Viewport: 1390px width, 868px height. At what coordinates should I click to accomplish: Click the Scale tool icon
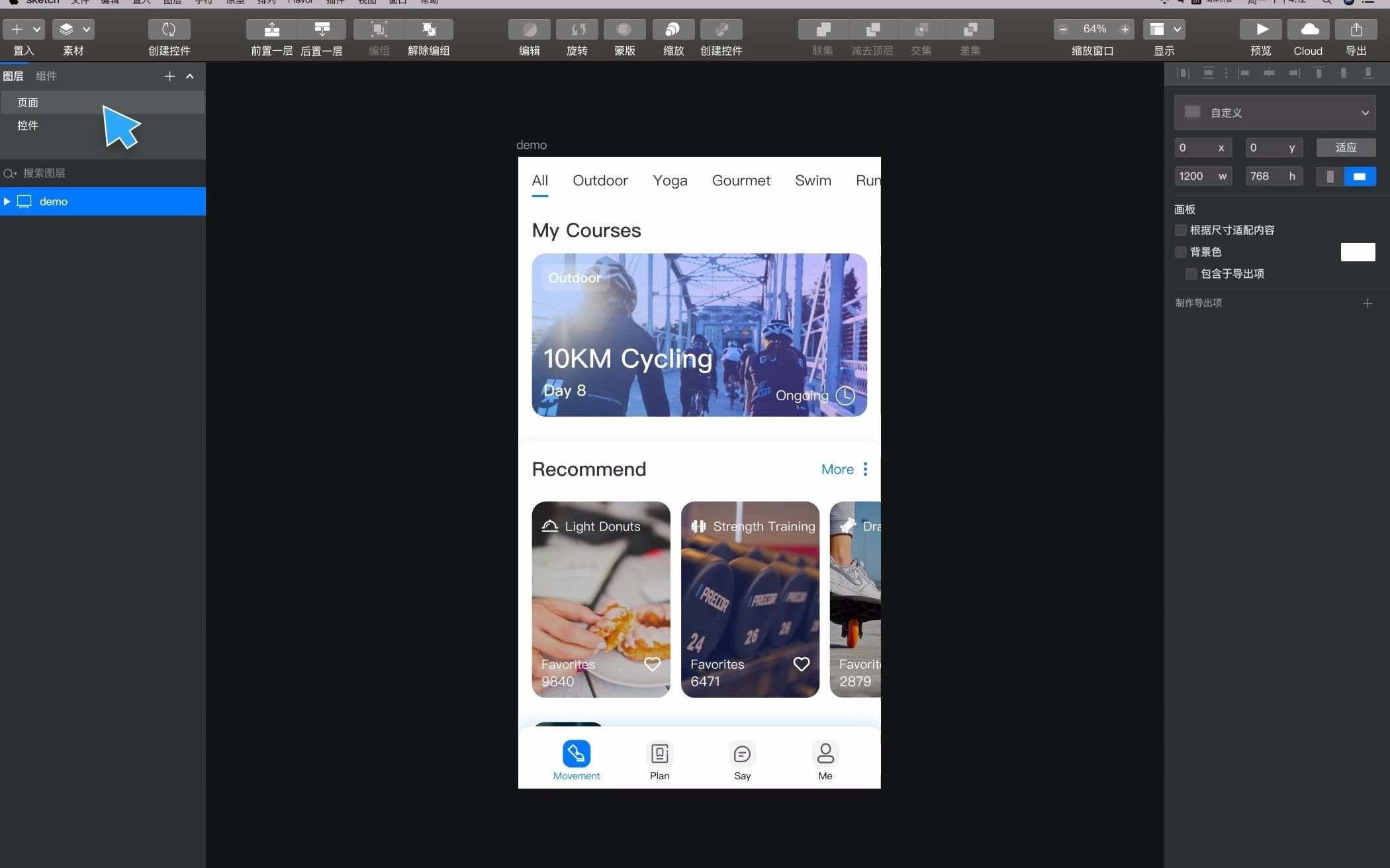(x=672, y=30)
